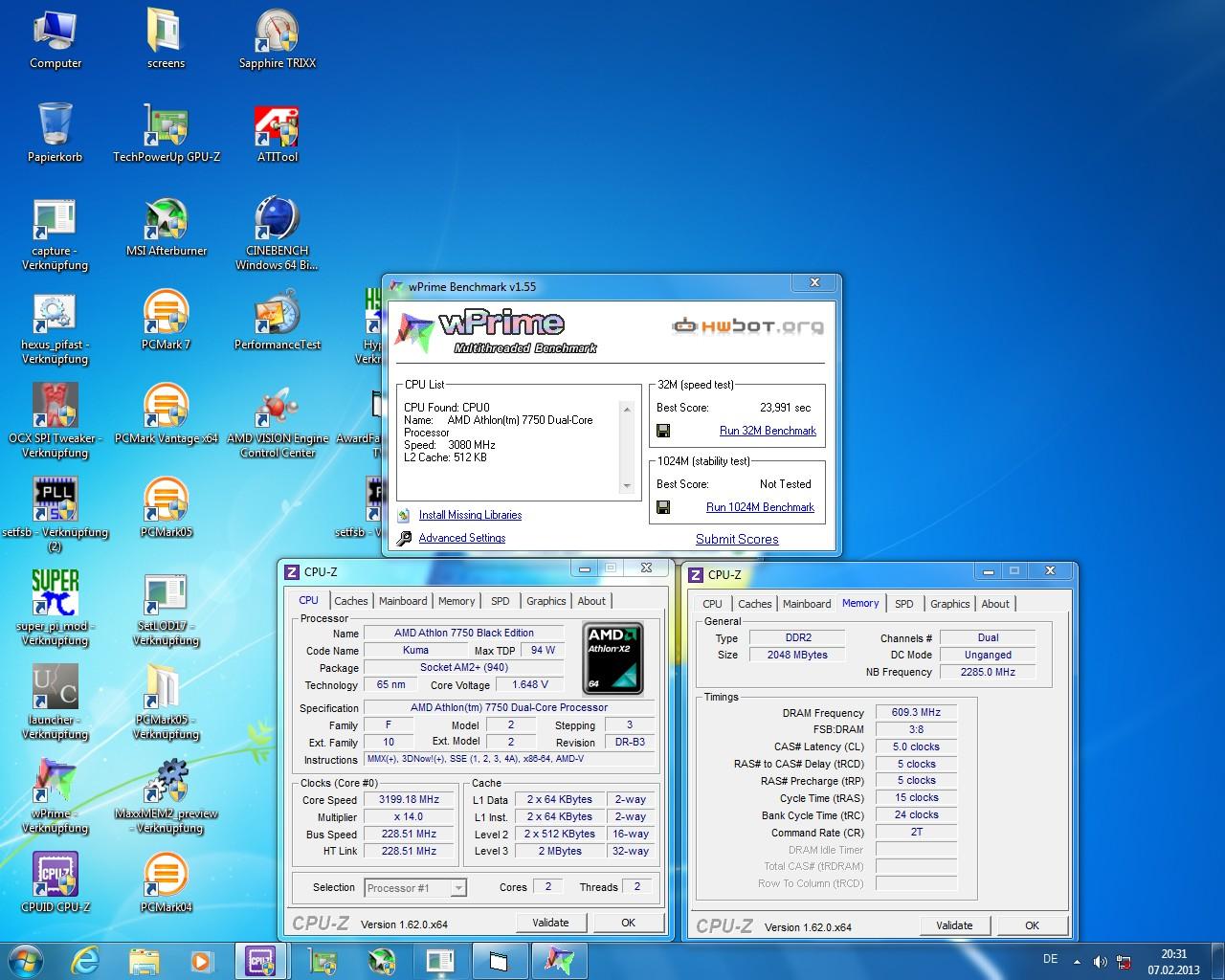The height and width of the screenshot is (980, 1225).
Task: Click Validate in left CPU-Z window
Action: (x=550, y=923)
